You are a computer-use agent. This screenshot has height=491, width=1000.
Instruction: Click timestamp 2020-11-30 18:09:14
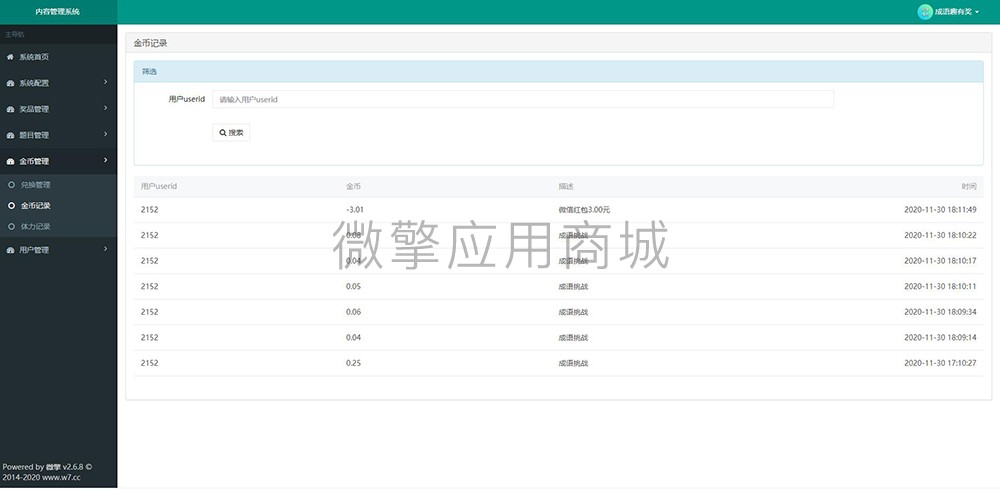click(x=941, y=337)
